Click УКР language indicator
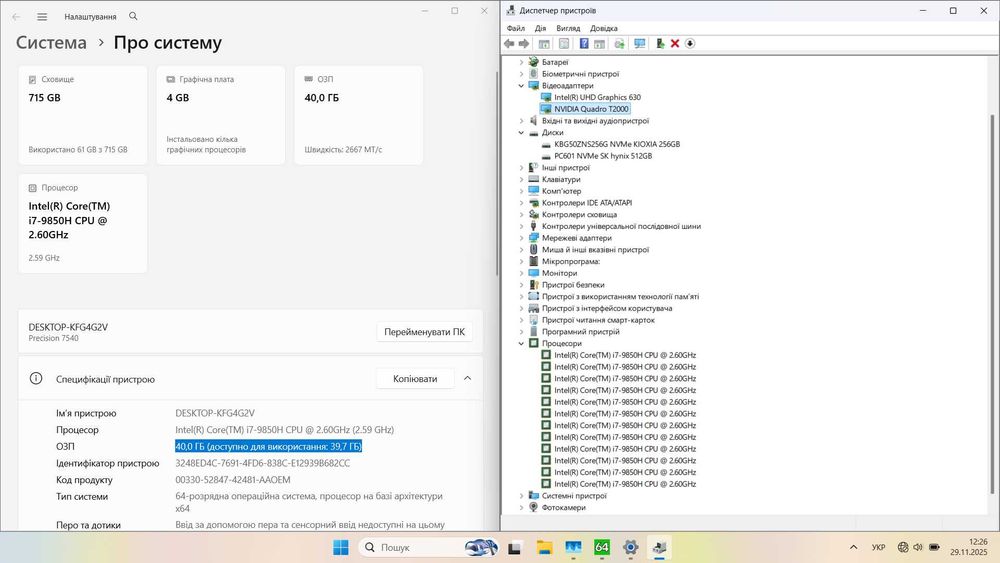Viewport: 1000px width, 563px height. (878, 547)
